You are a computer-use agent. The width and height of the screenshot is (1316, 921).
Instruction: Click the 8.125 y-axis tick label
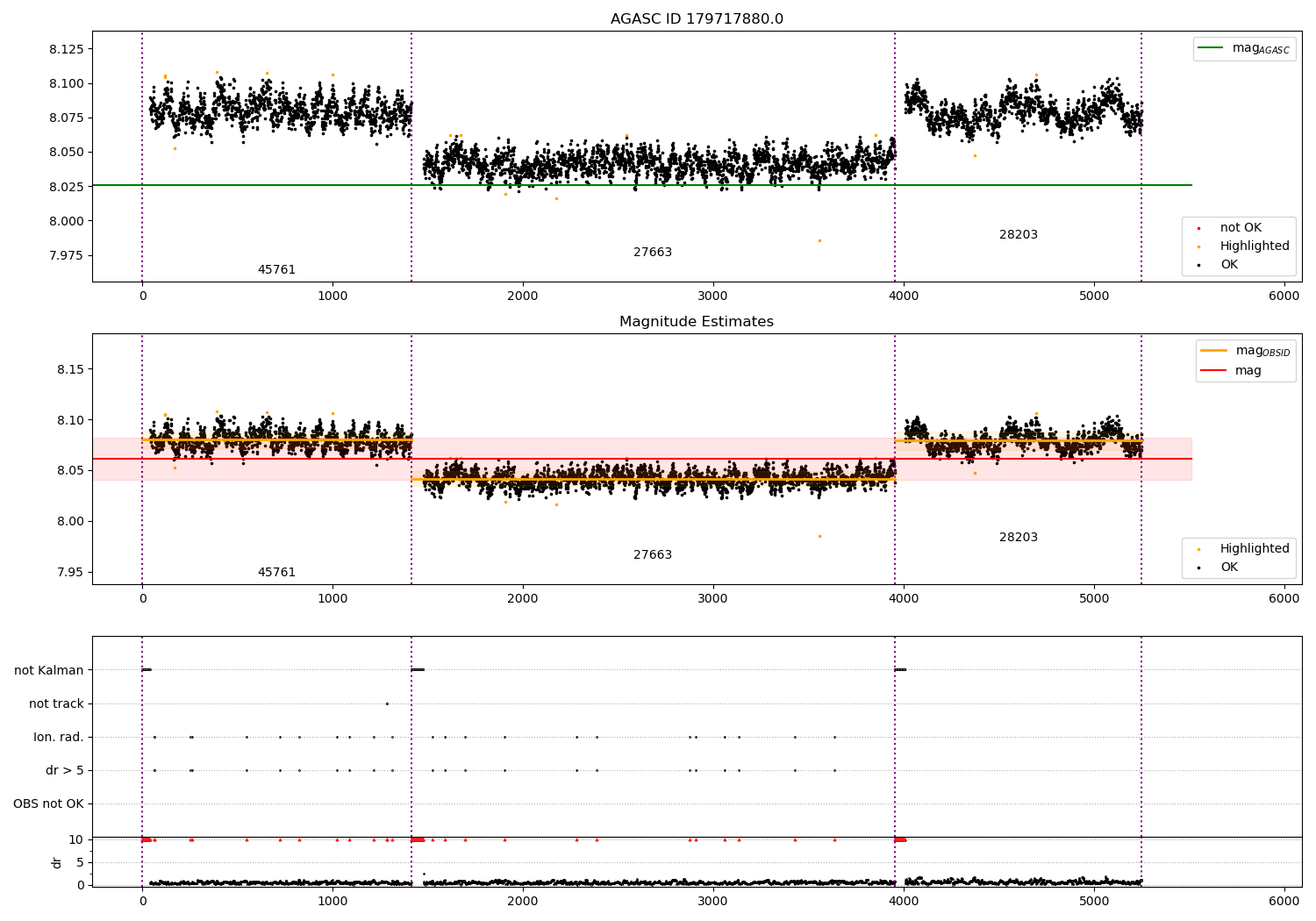click(67, 49)
